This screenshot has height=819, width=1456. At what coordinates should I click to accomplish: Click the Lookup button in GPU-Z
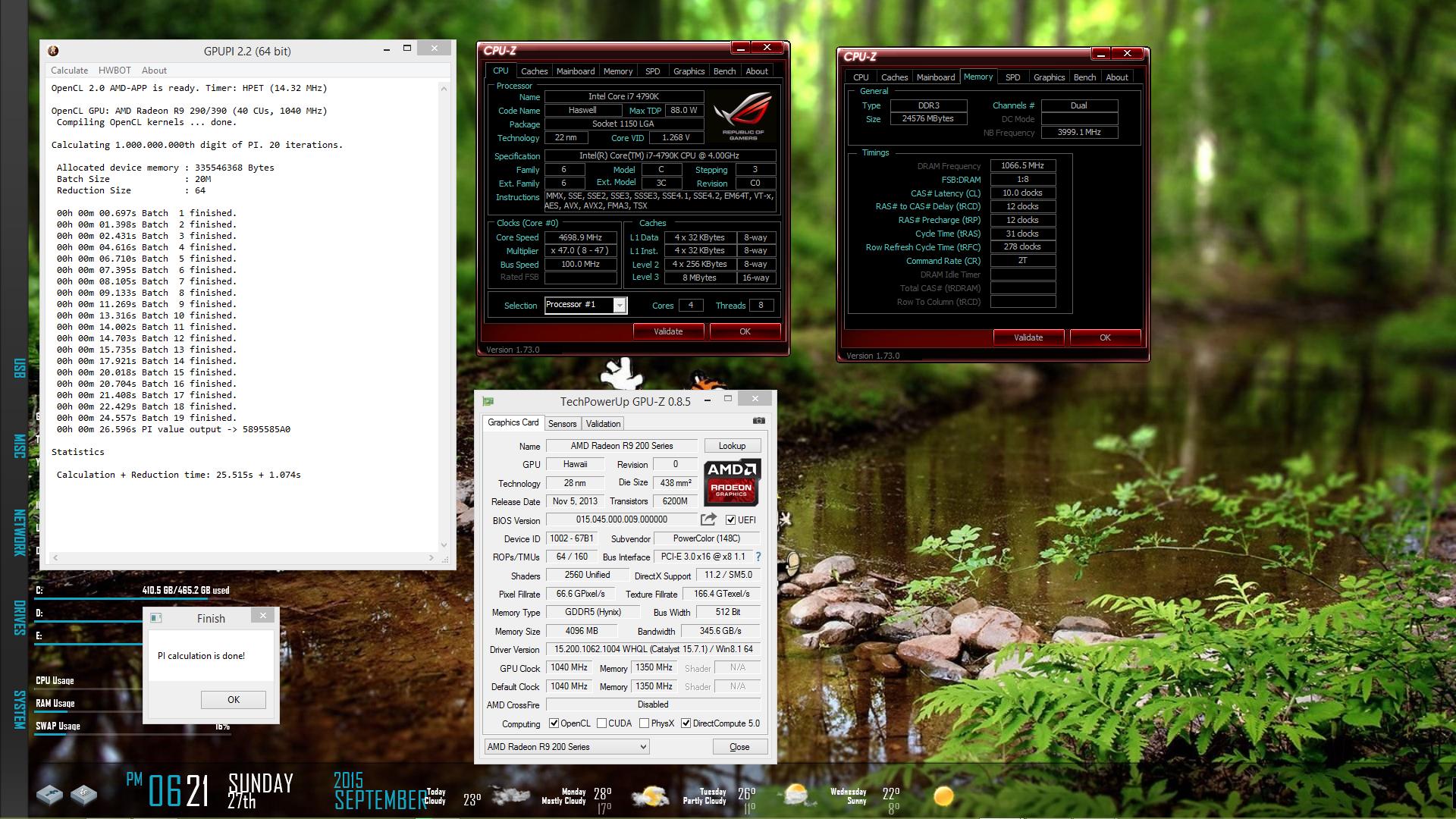tap(732, 446)
